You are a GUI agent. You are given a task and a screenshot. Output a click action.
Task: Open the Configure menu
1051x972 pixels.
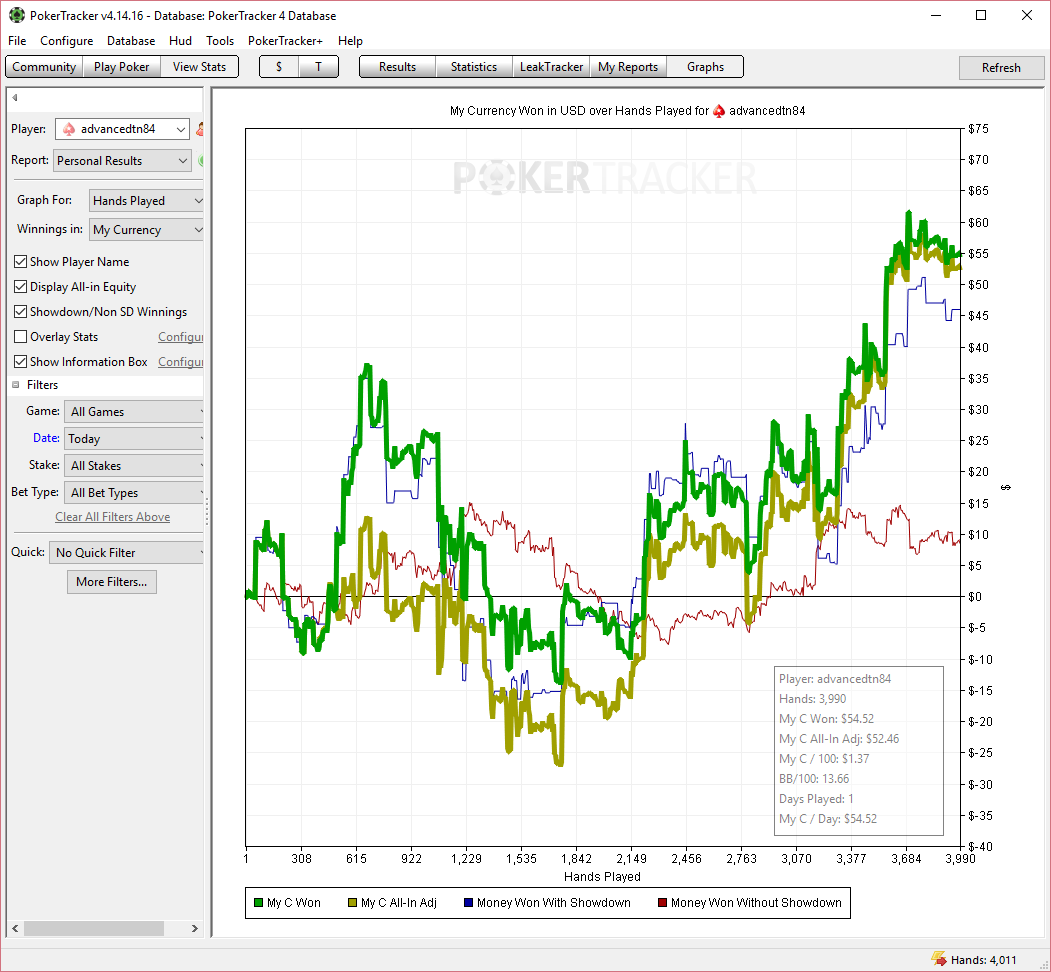tap(66, 41)
